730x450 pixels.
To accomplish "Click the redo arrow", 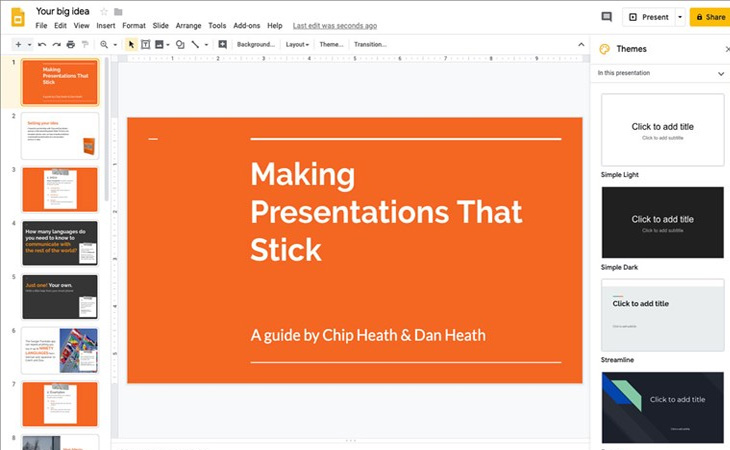I will [56, 45].
